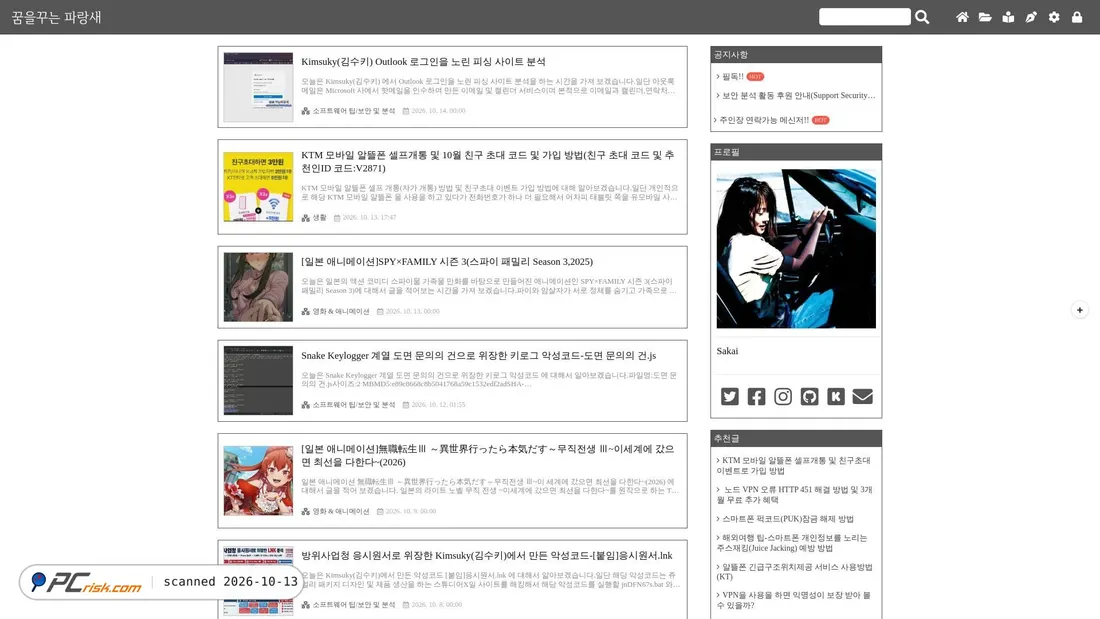Focus the search input field

864,17
